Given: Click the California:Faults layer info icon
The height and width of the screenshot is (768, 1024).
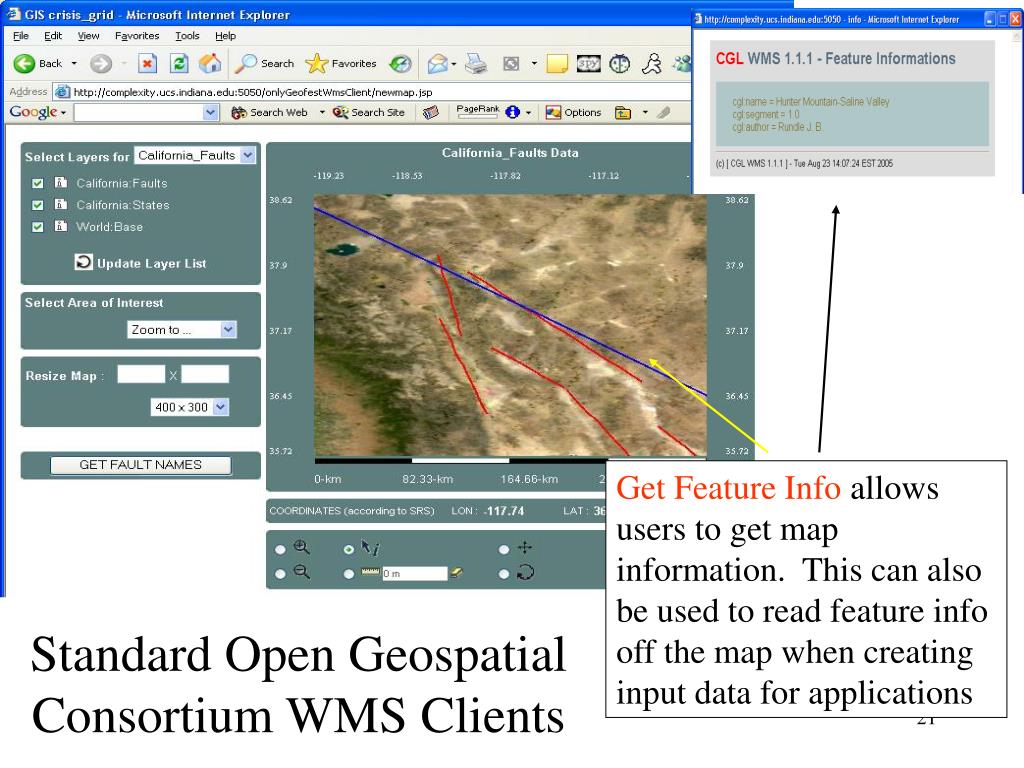Looking at the screenshot, I should 61,183.
